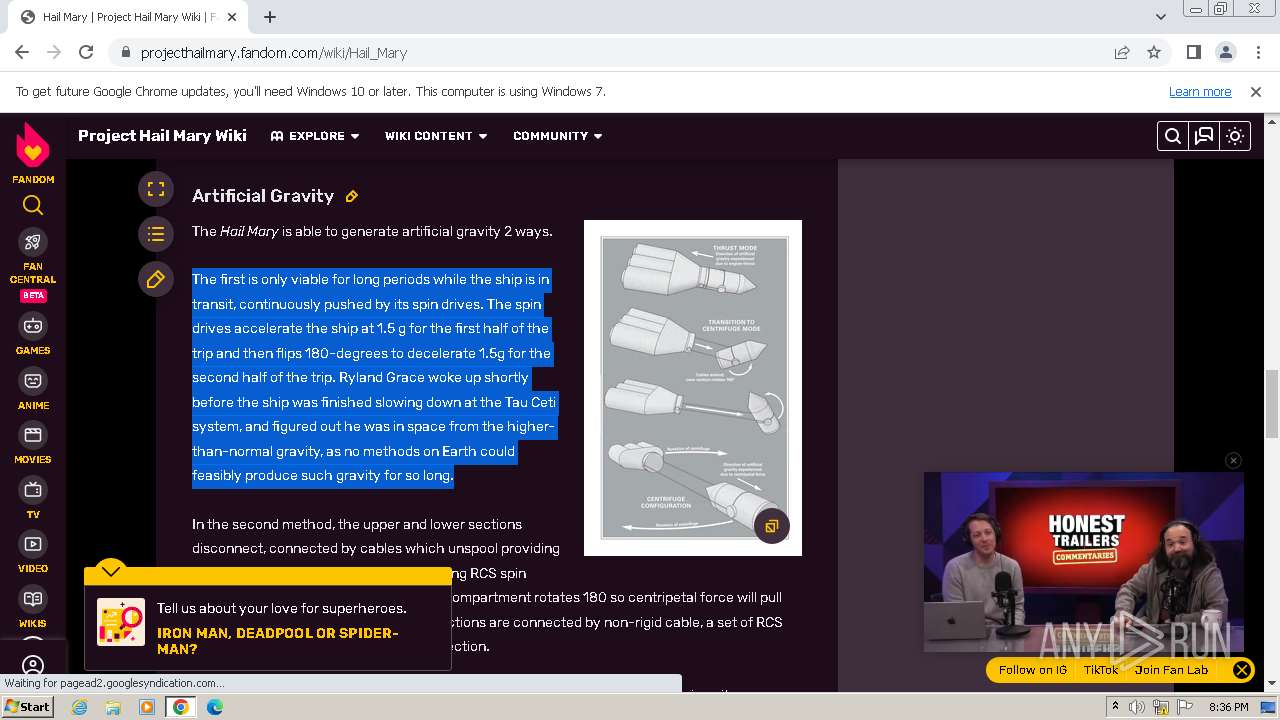Click the user profile avatar in sidebar

click(x=33, y=665)
